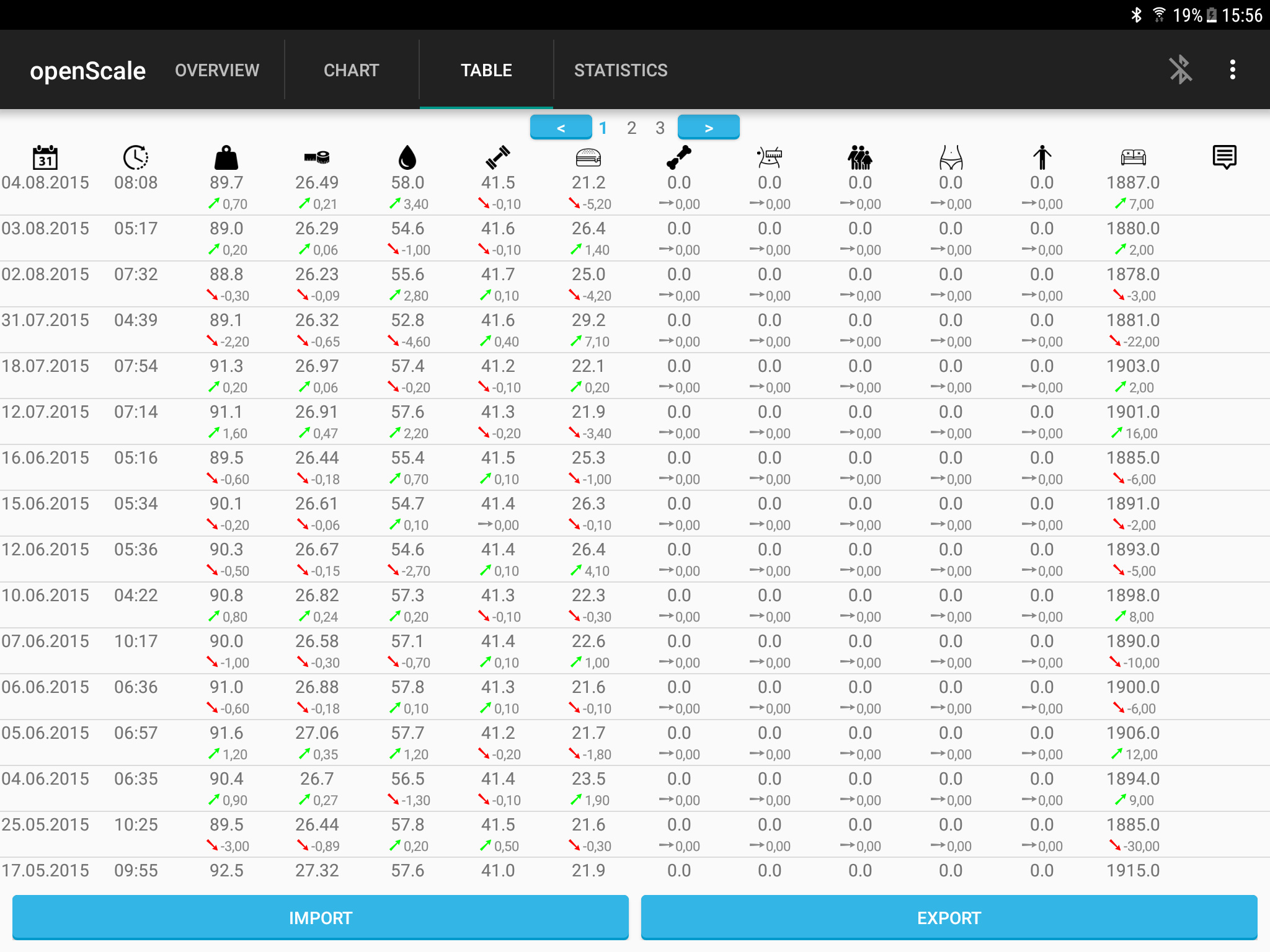This screenshot has width=1270, height=952.
Task: Click the muscle dumbbell column icon
Action: [498, 157]
